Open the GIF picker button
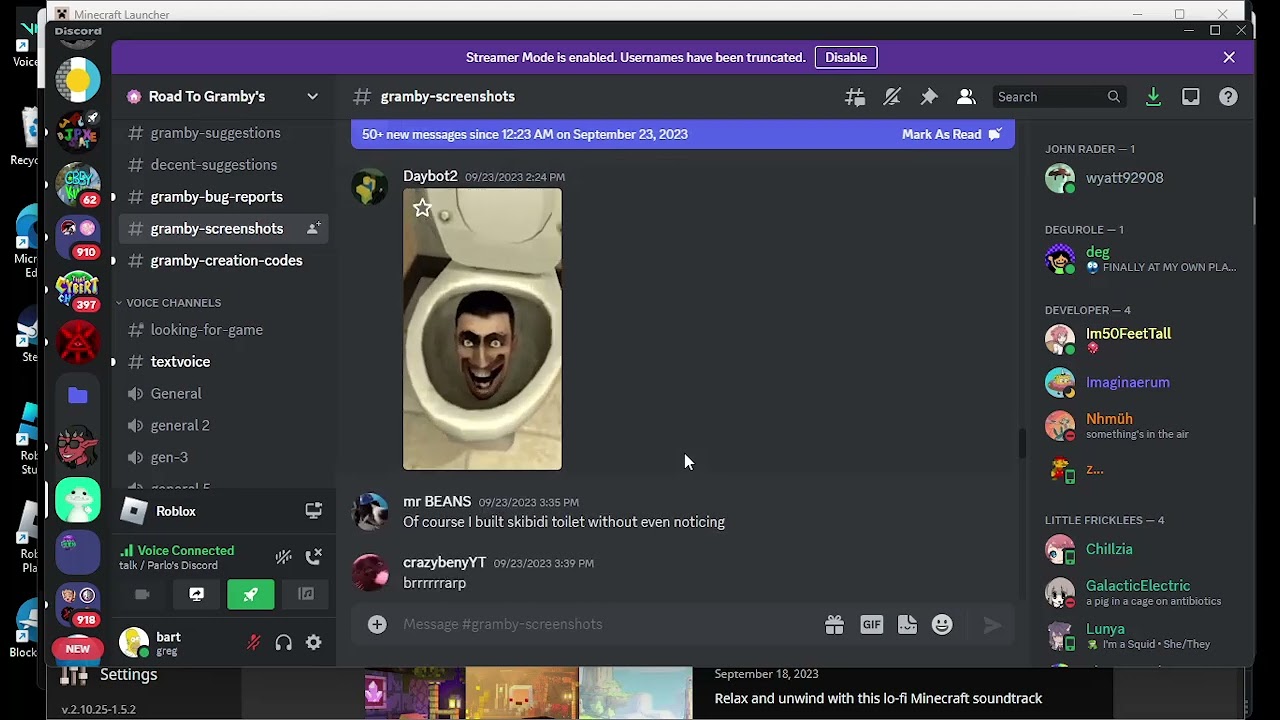Screen dimensions: 1280x720 tap(872, 625)
